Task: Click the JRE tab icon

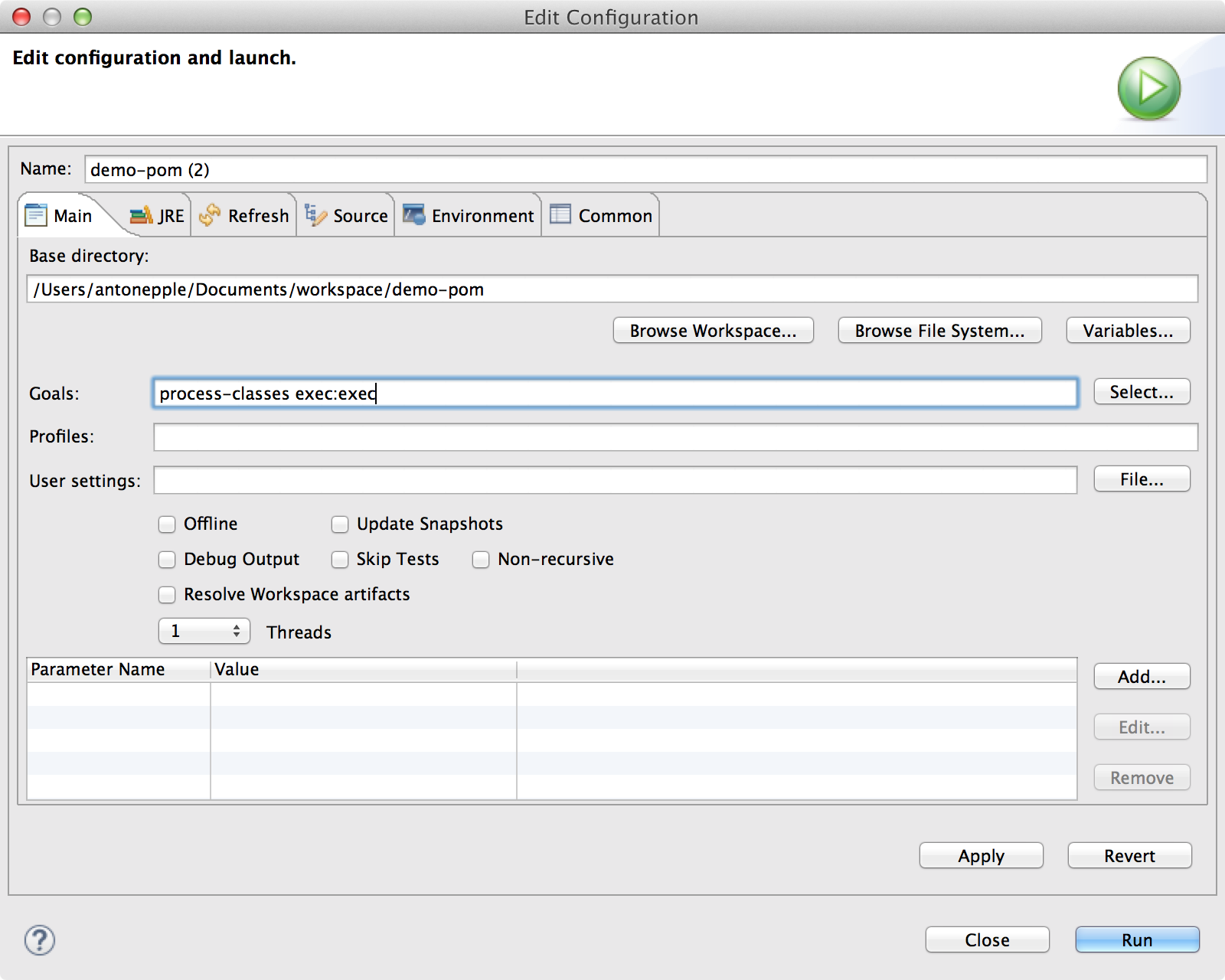Action: tap(141, 216)
